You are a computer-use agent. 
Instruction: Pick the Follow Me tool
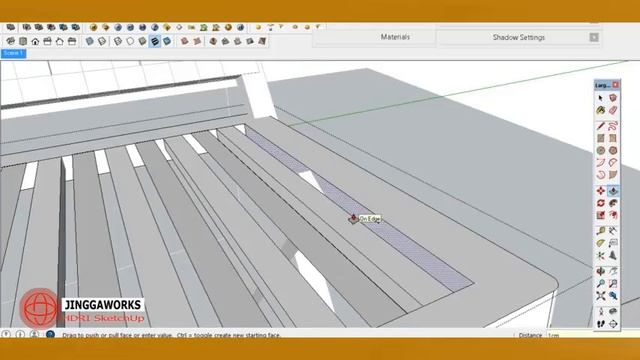(x=613, y=203)
